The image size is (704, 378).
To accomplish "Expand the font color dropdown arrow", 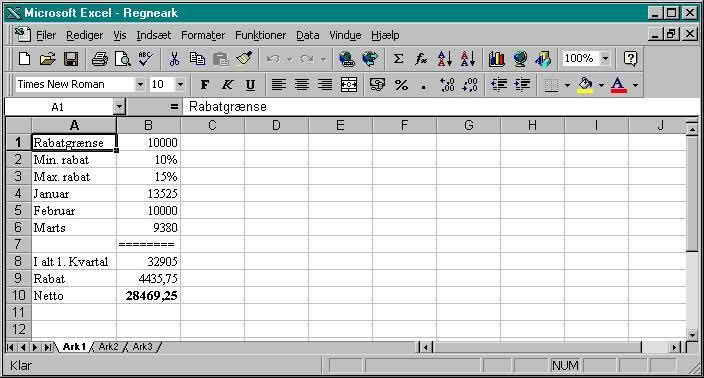I will click(635, 85).
